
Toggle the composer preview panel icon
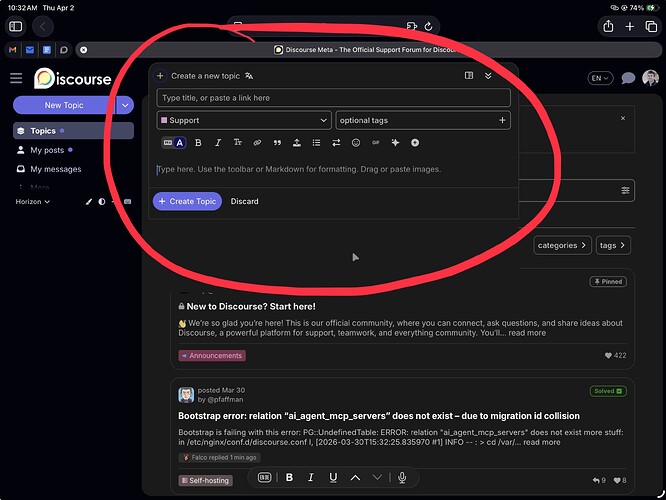(468, 76)
